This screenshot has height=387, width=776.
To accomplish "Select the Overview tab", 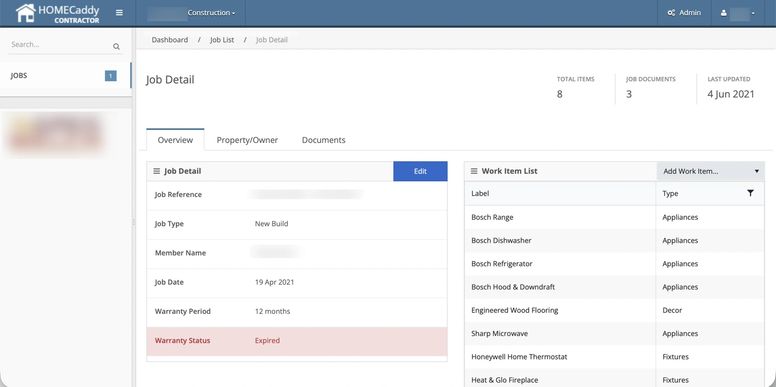I will click(x=175, y=140).
